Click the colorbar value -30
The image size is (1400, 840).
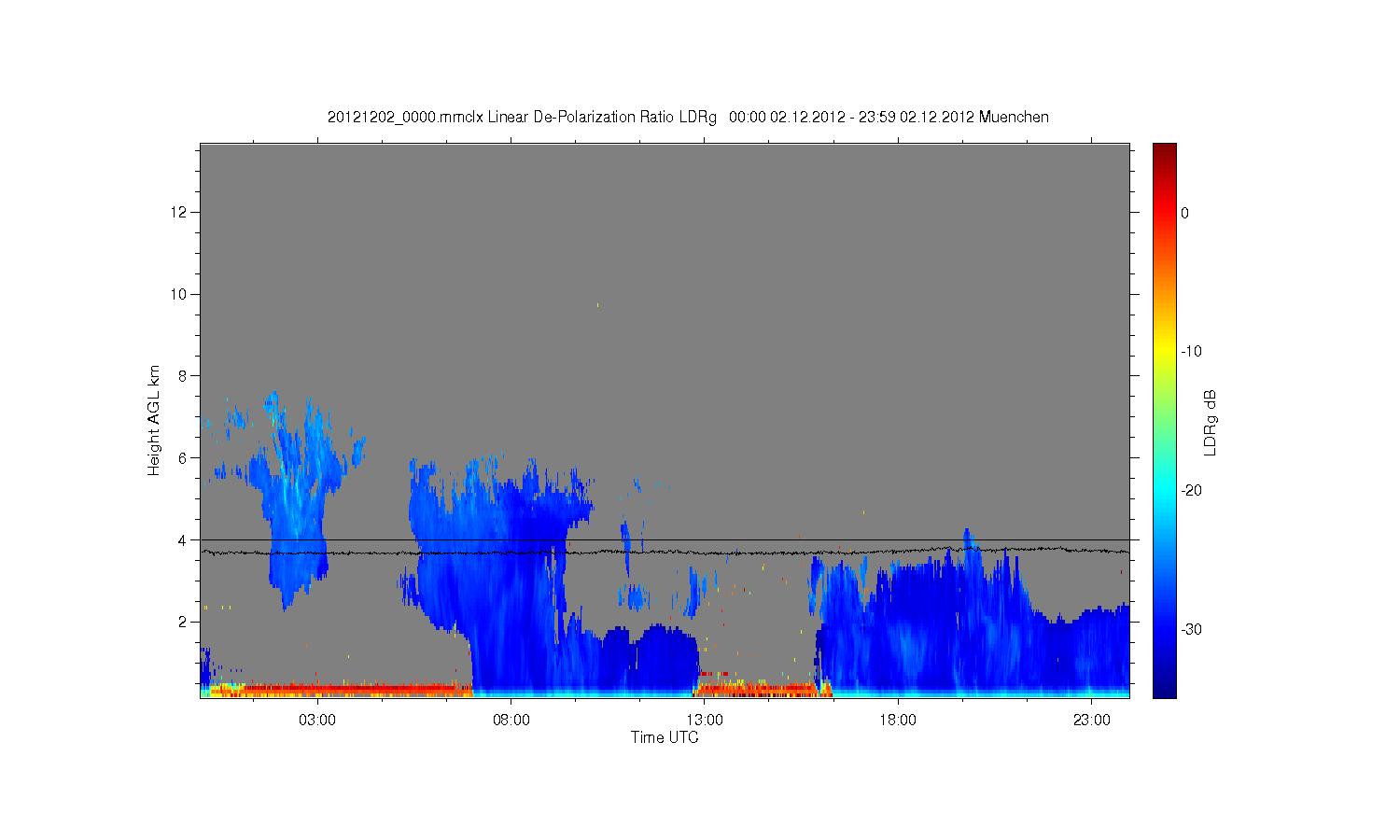[1191, 630]
